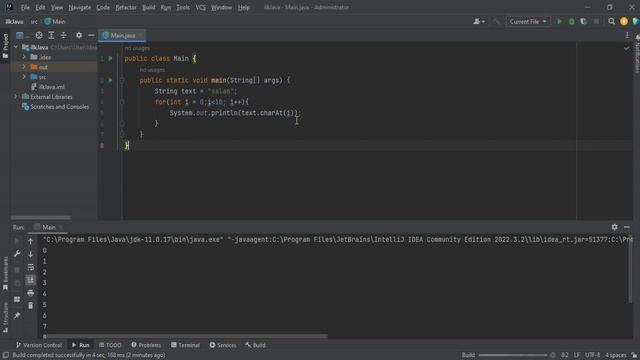Select opened file target icon in Project panel

click(x=39, y=36)
